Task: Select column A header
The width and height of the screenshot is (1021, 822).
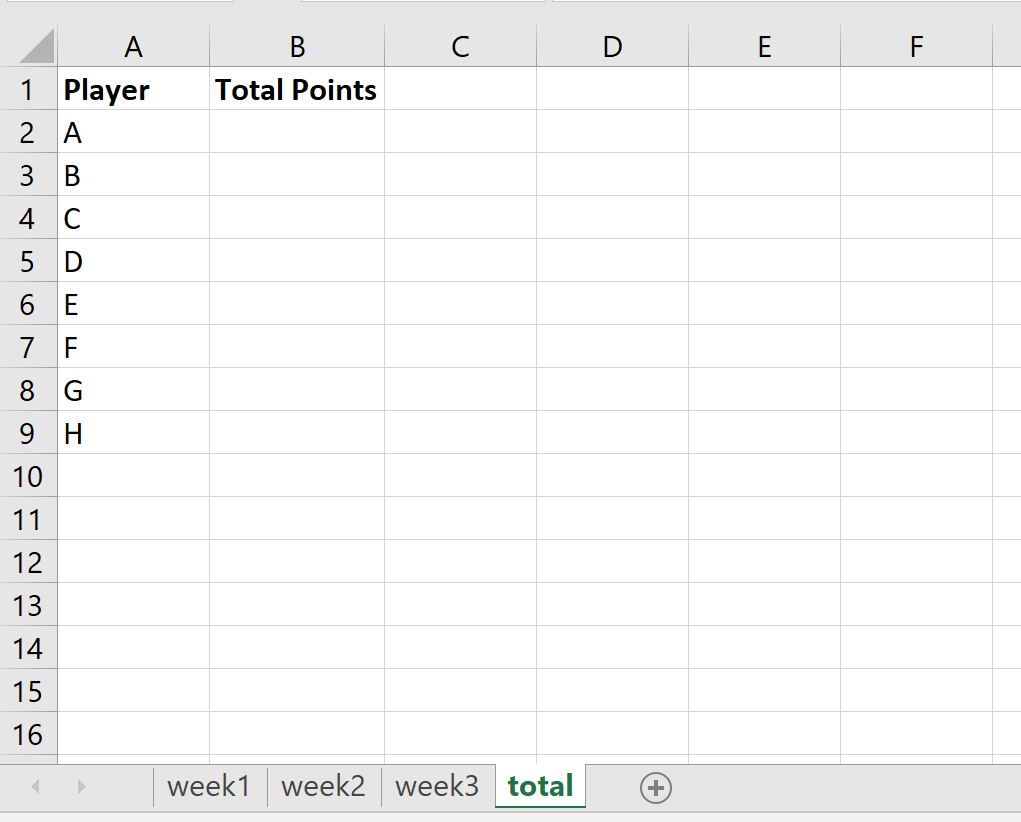Action: pos(133,47)
